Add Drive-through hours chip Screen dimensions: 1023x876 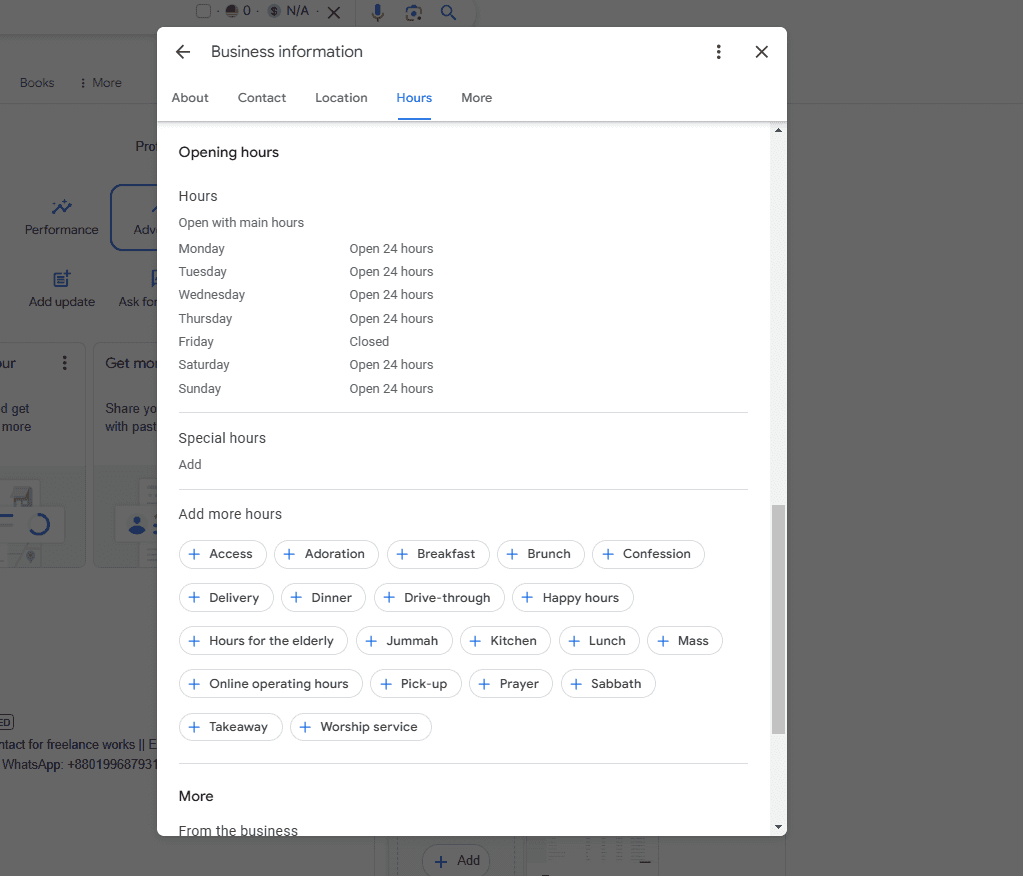[439, 597]
